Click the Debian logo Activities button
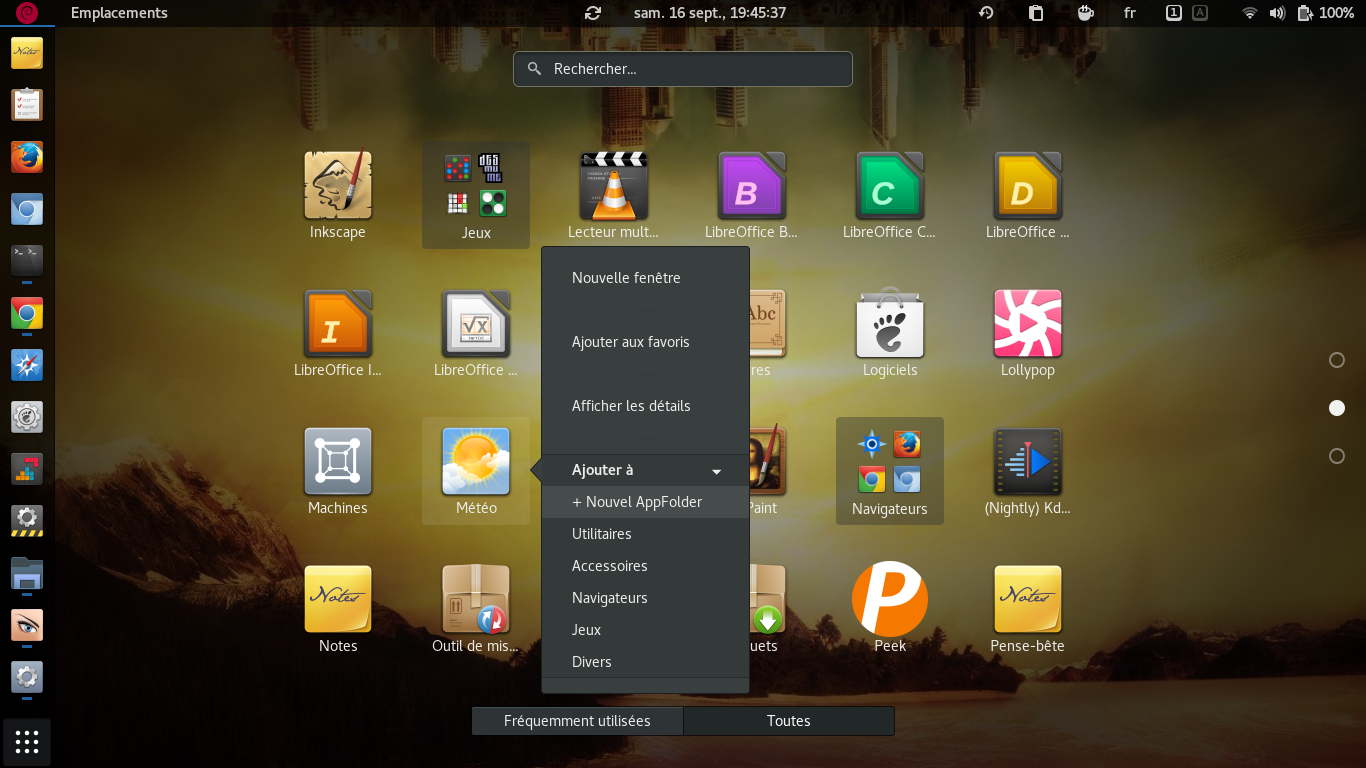 [27, 13]
